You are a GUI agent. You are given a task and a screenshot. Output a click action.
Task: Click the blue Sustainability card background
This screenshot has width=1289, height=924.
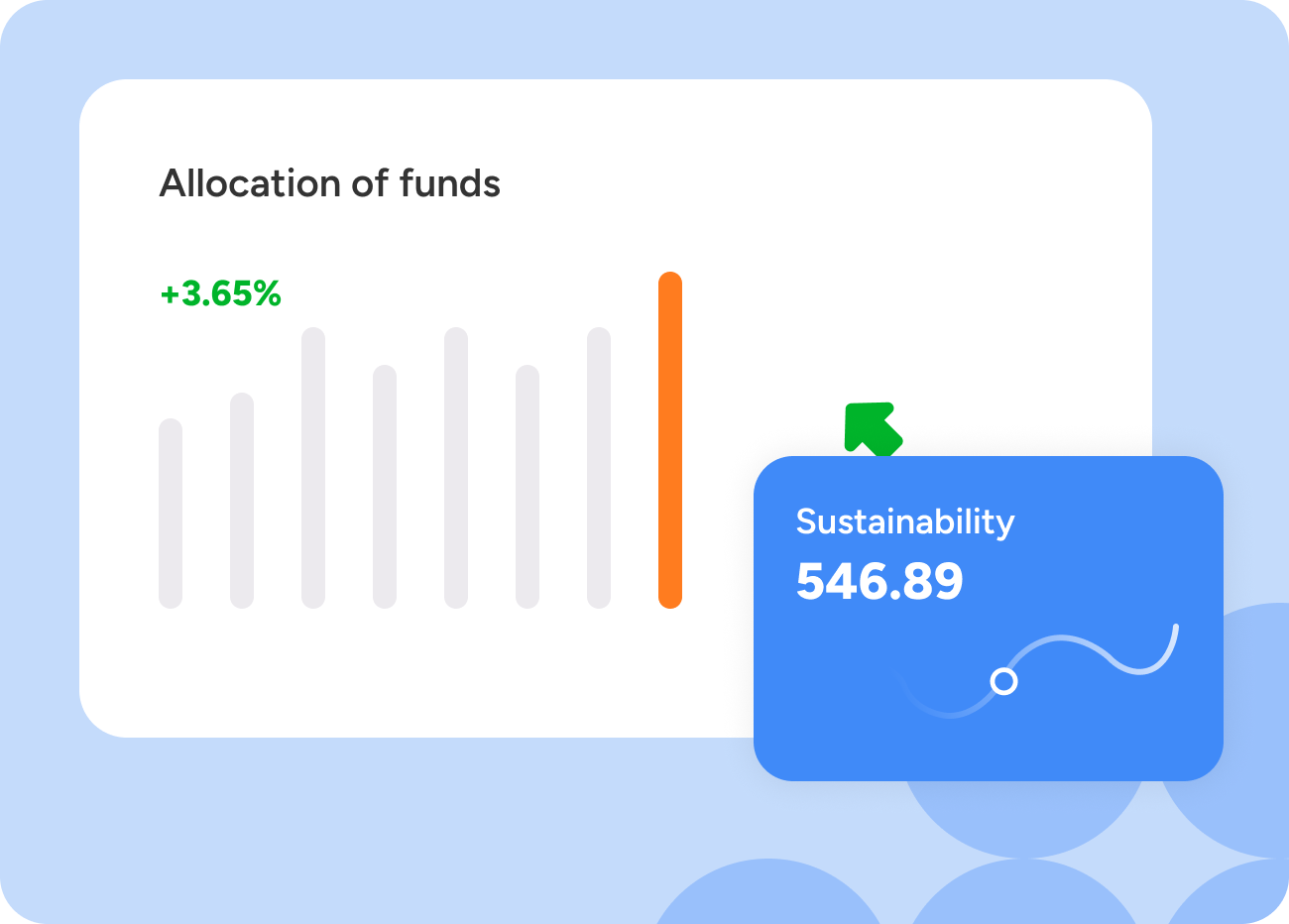coord(1091,734)
